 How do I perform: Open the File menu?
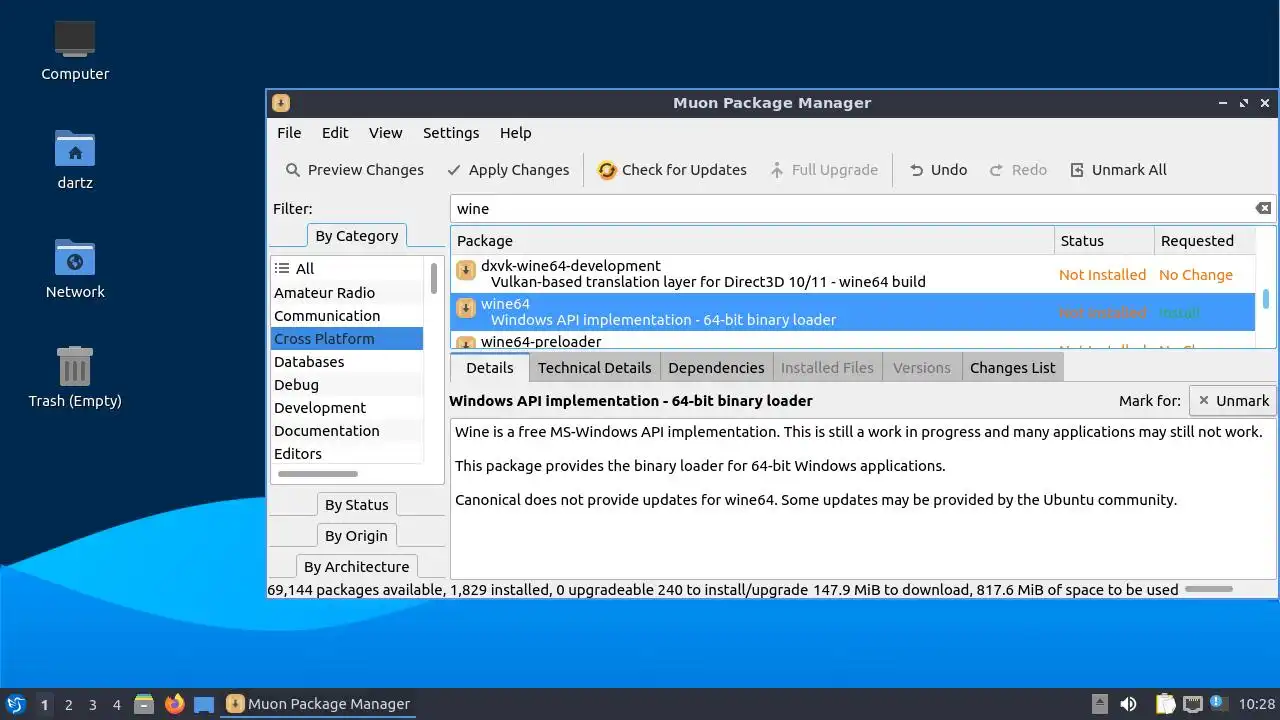(289, 133)
